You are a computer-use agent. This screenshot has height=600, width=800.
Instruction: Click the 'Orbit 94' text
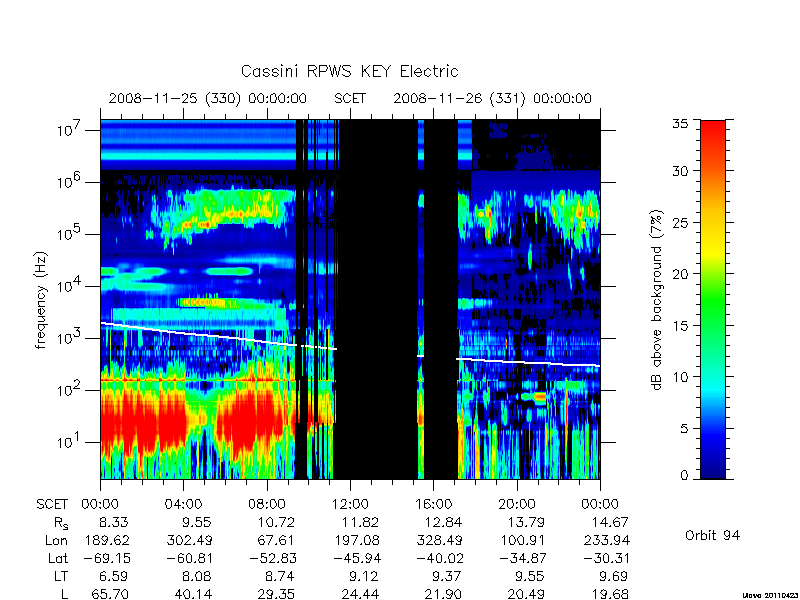coord(712,535)
